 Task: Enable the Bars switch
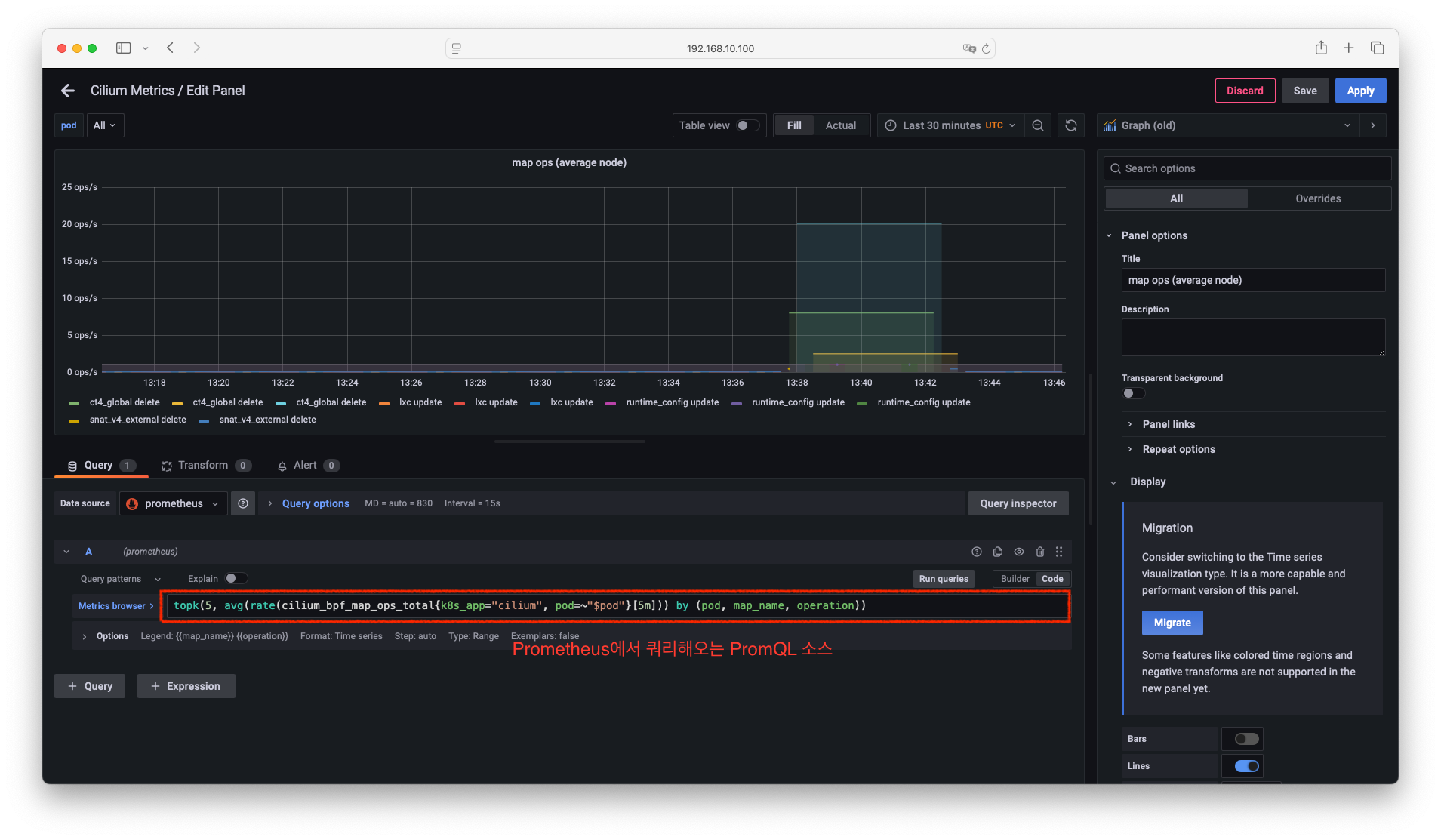click(1246, 739)
